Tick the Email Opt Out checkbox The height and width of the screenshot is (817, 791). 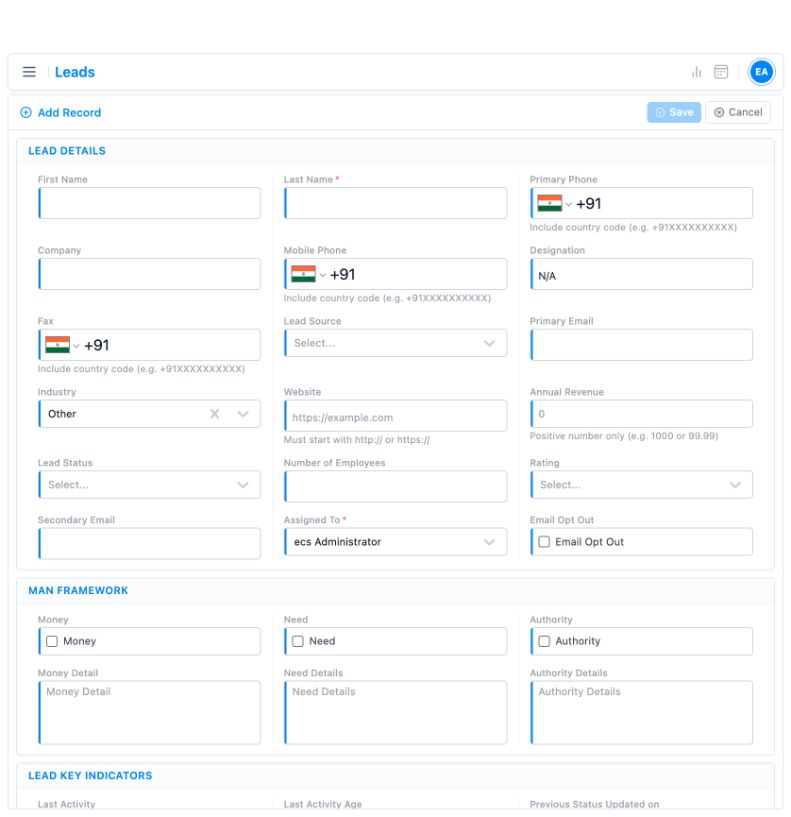544,542
